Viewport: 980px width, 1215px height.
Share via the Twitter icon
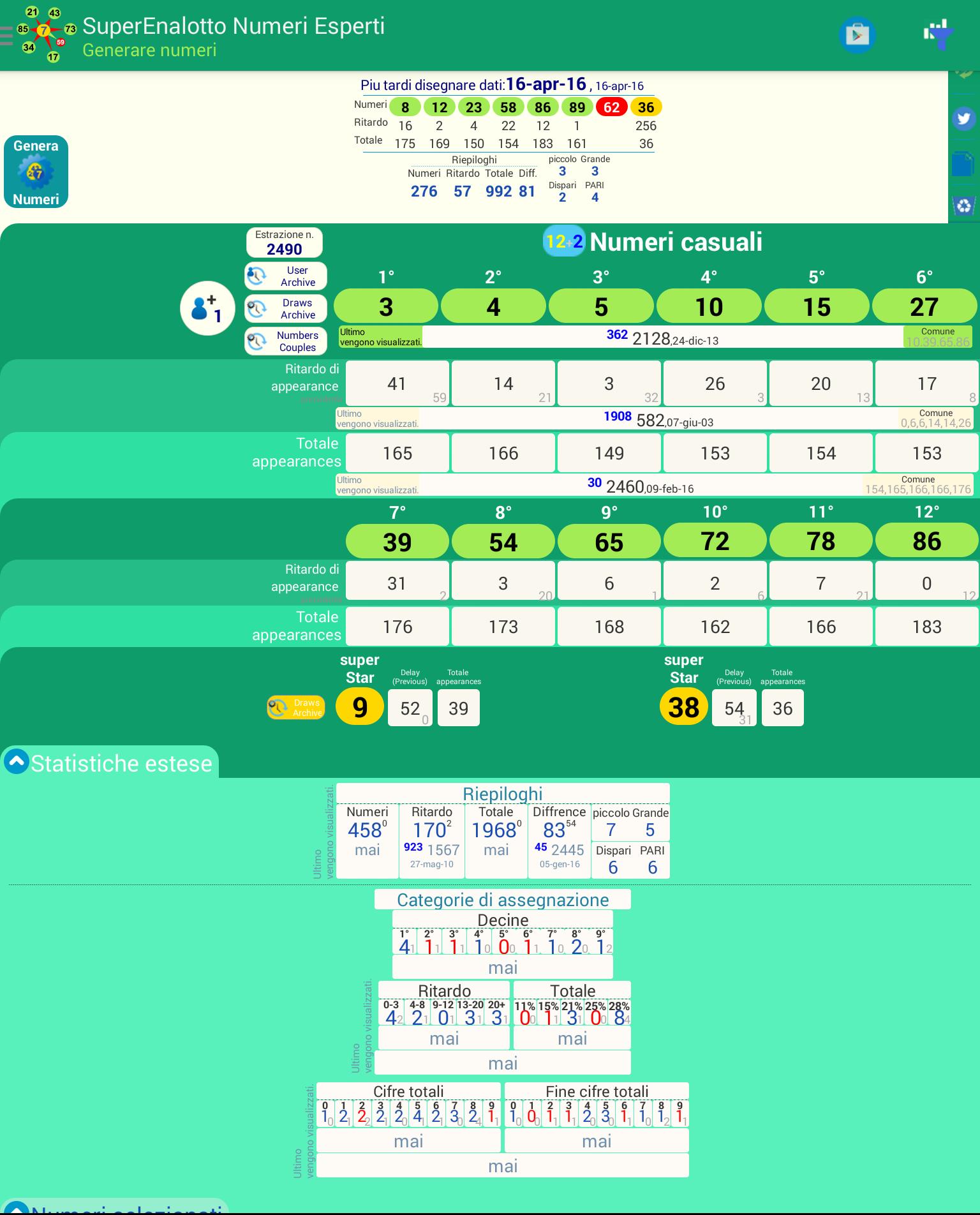click(964, 119)
